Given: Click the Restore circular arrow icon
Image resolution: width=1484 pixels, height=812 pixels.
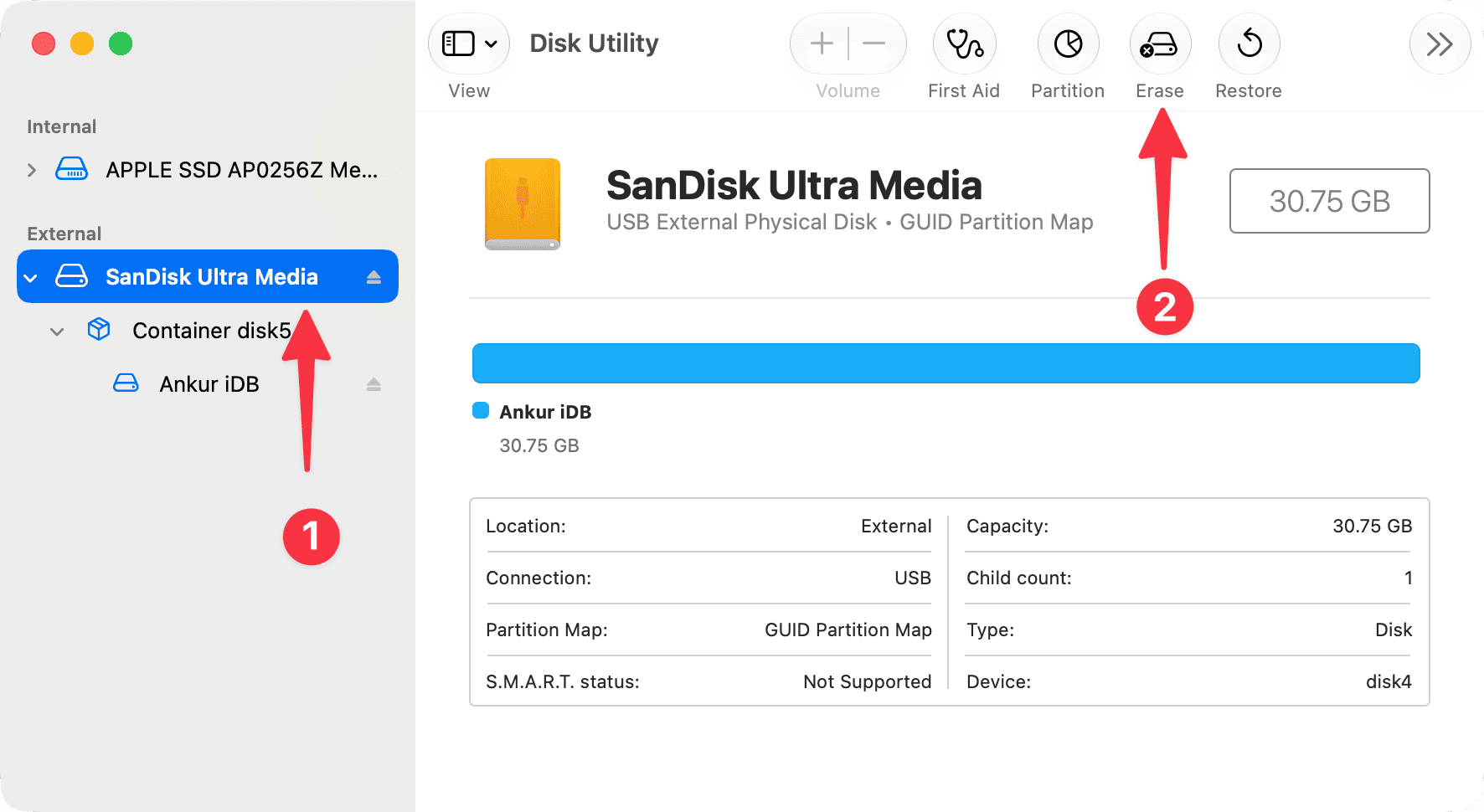Looking at the screenshot, I should coord(1249,44).
